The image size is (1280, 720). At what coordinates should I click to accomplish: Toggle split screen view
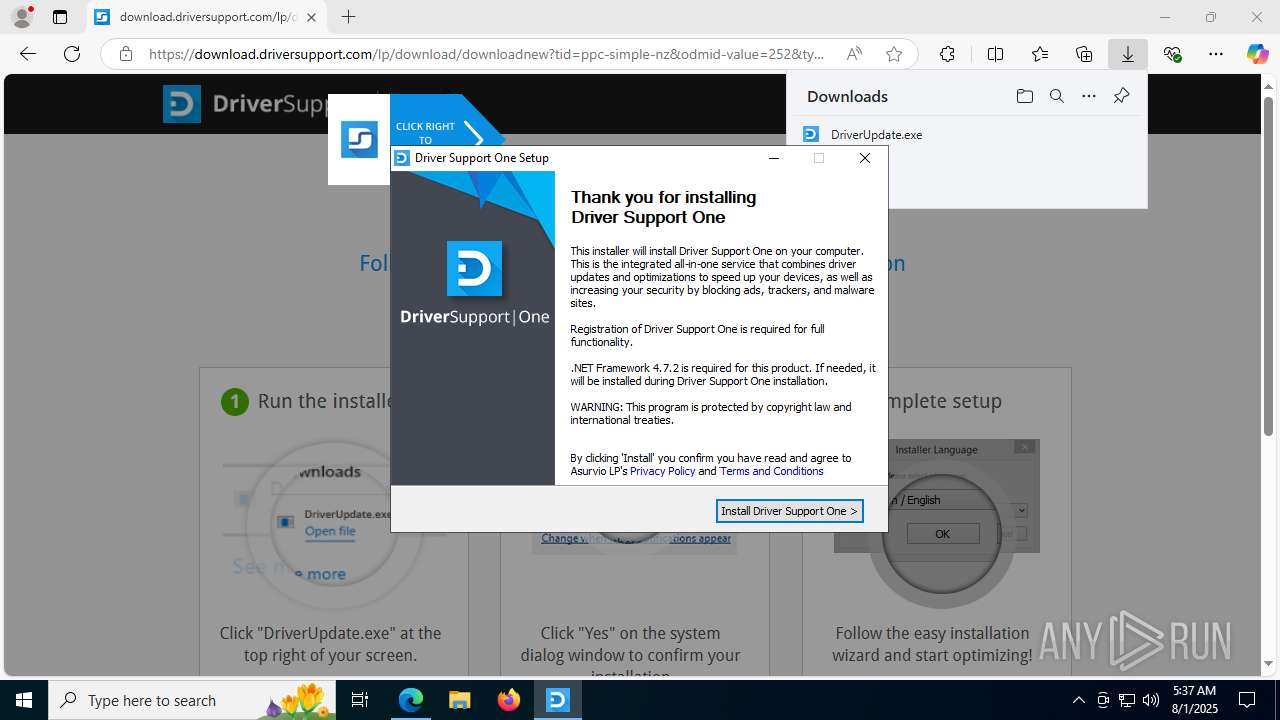(995, 54)
